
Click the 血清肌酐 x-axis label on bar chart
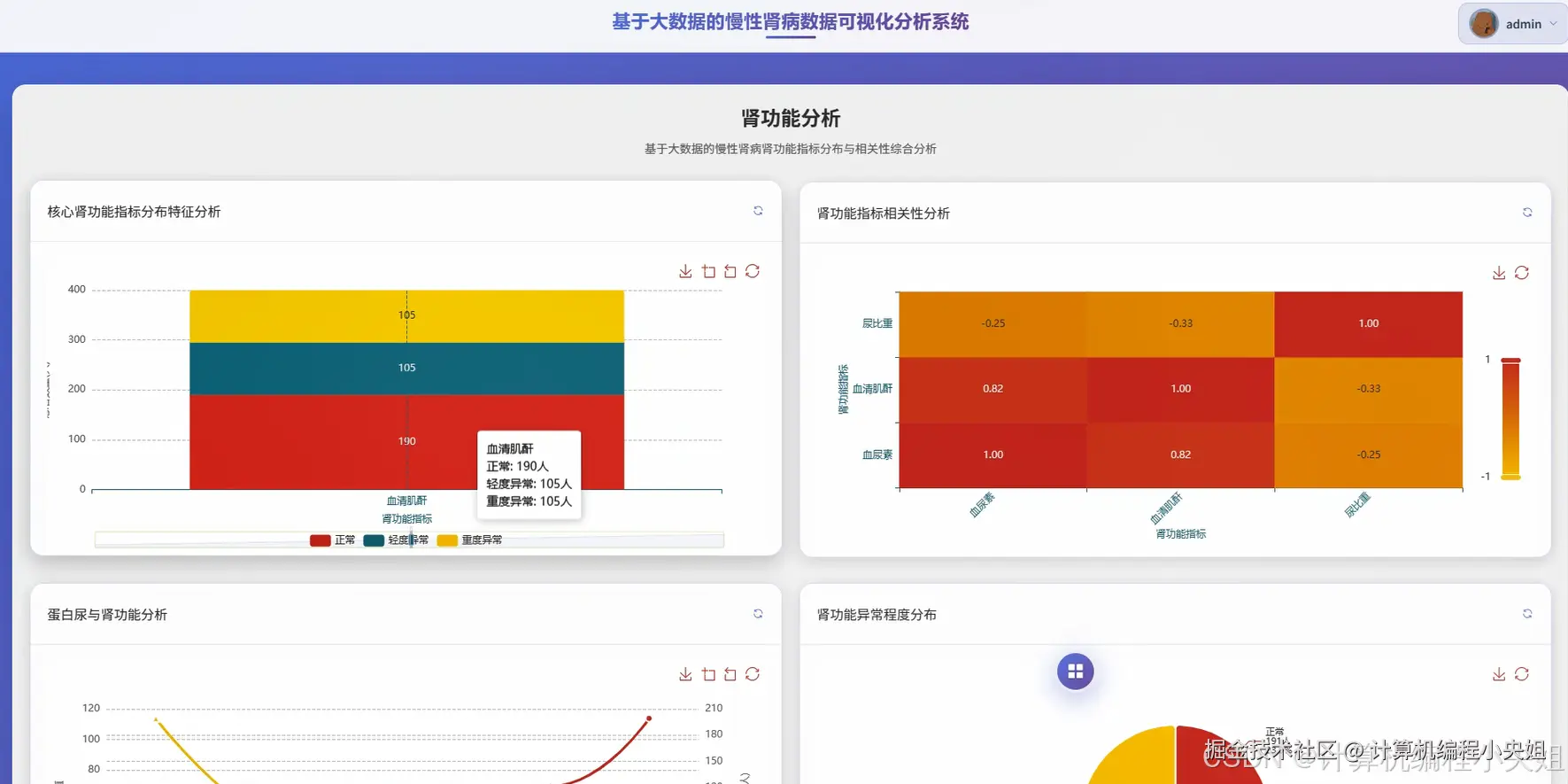(x=407, y=501)
